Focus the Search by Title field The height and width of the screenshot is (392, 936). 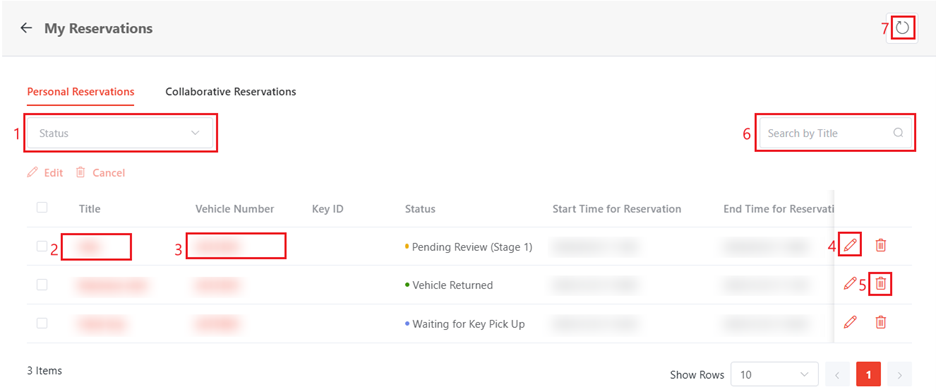pyautogui.click(x=836, y=133)
